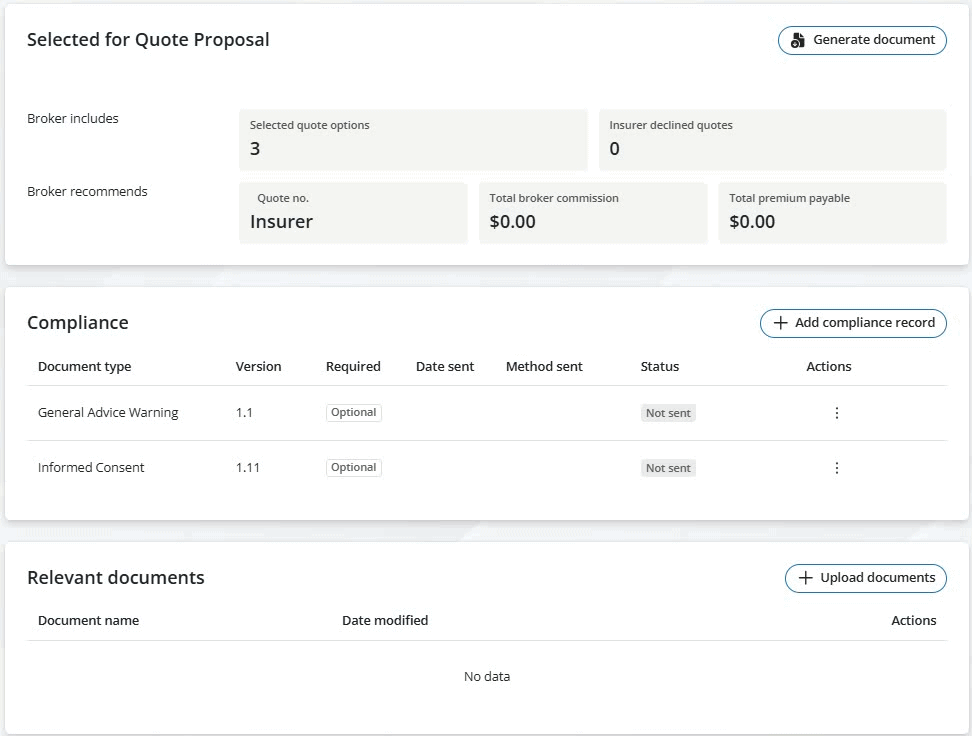Click the Informed Consent row name
Screen dimensions: 972x736
91,468
